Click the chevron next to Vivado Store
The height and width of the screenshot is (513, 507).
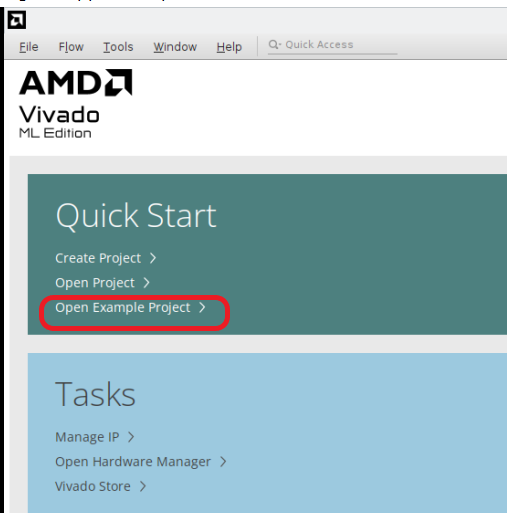click(x=143, y=486)
